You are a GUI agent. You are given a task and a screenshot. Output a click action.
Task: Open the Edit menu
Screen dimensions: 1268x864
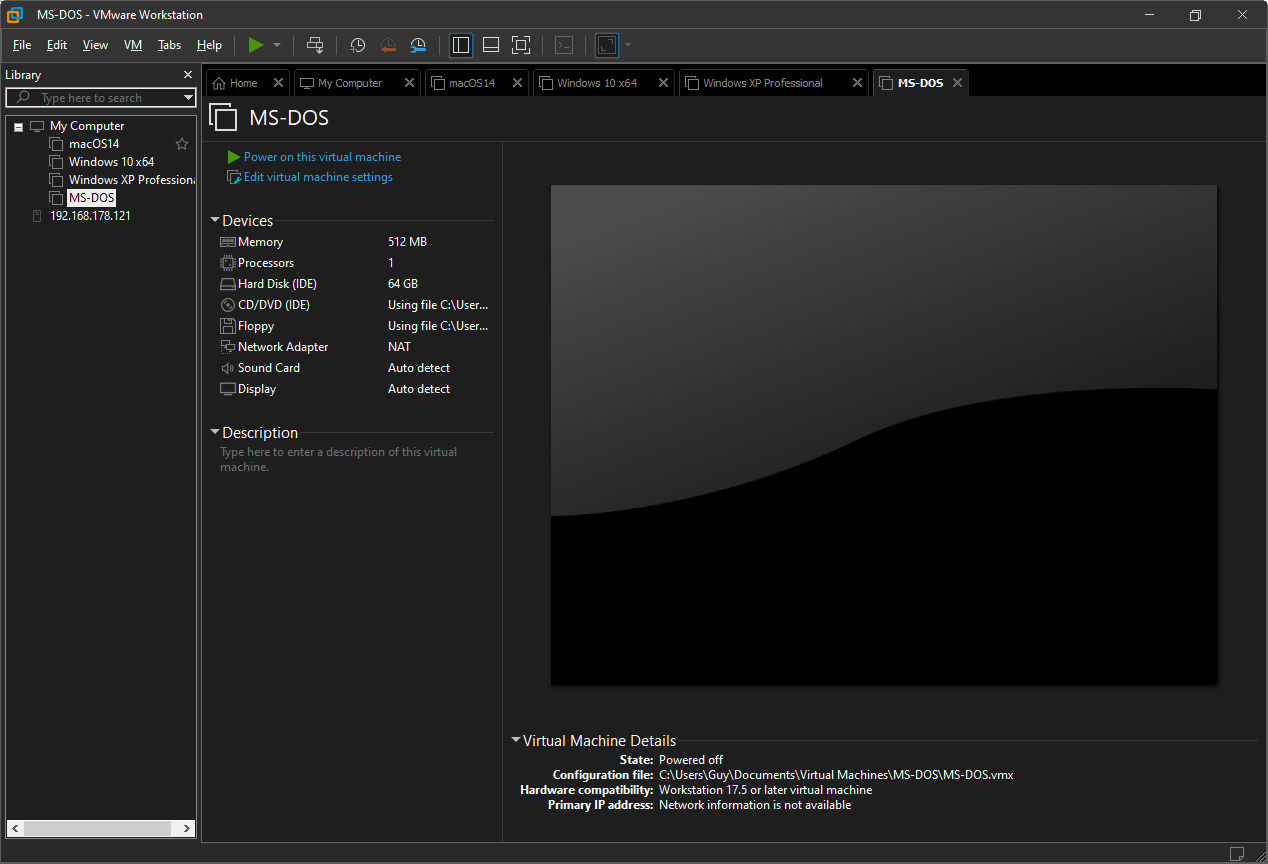(x=57, y=45)
